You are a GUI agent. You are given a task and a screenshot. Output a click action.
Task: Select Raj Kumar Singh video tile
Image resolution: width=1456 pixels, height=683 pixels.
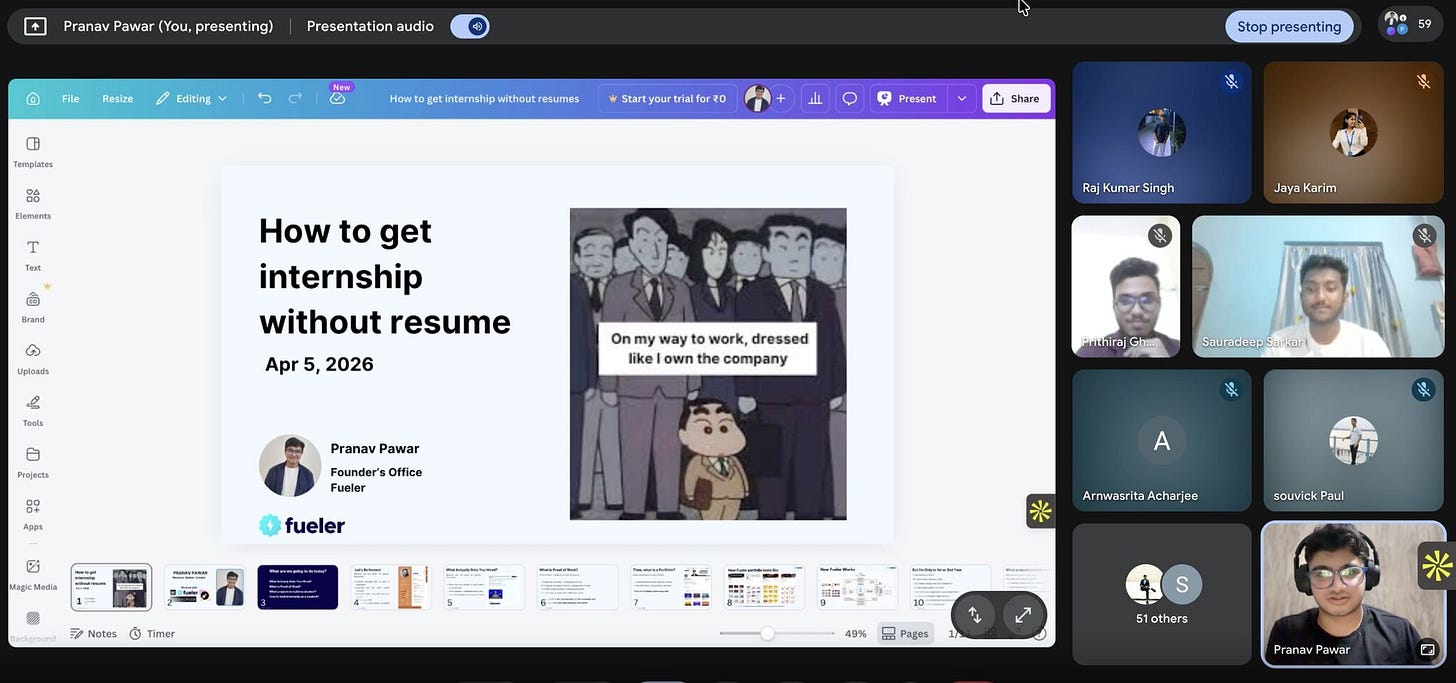click(x=1161, y=133)
